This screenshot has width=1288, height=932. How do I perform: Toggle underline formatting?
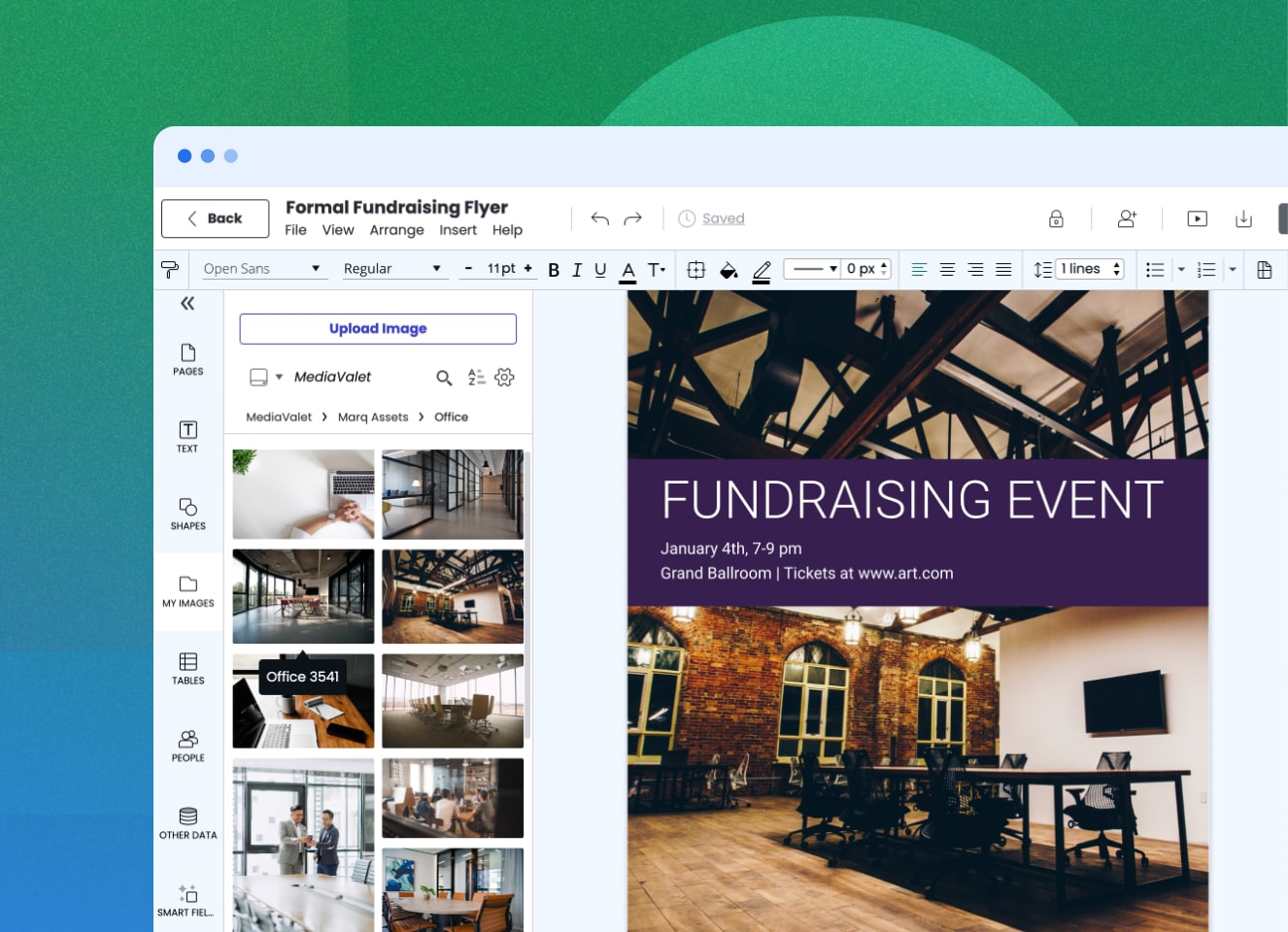(x=600, y=270)
